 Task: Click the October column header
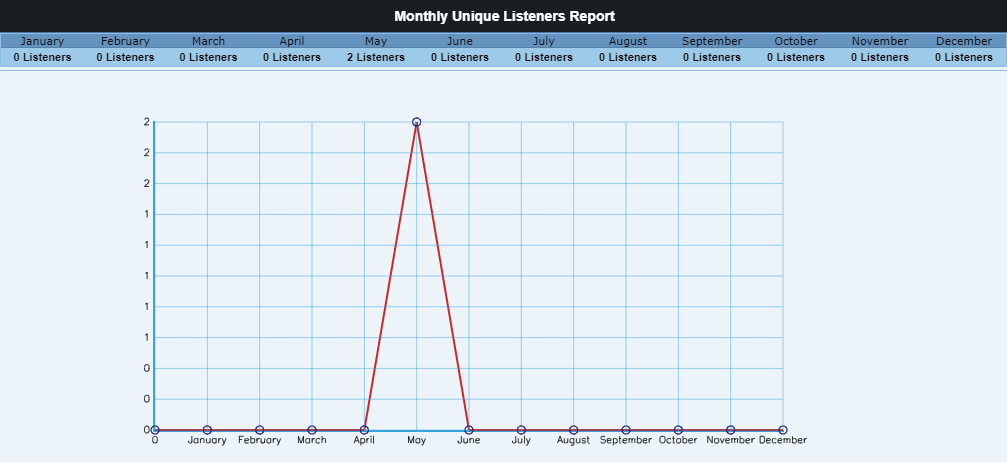[796, 41]
